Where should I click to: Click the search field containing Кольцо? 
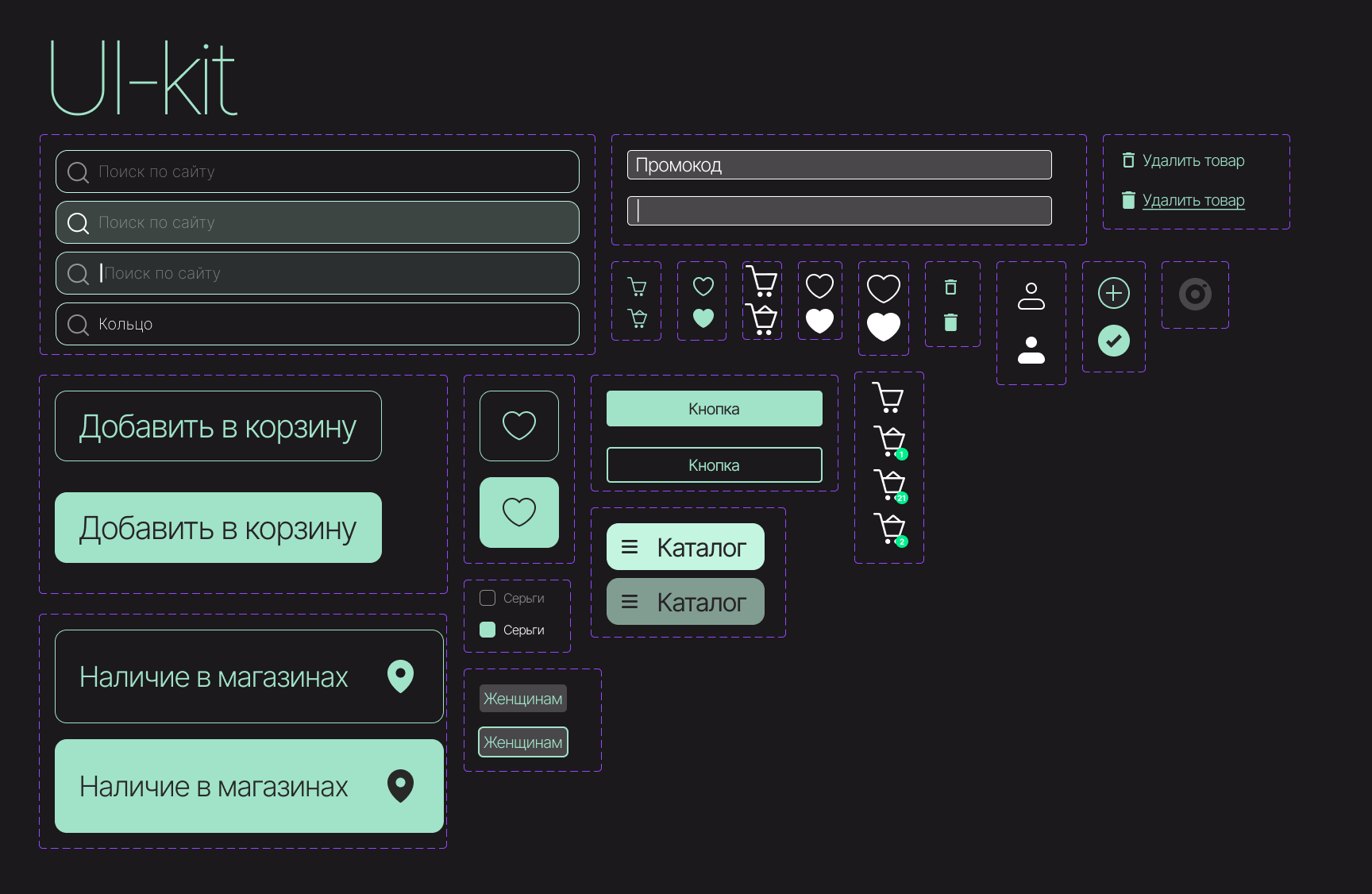click(x=318, y=324)
